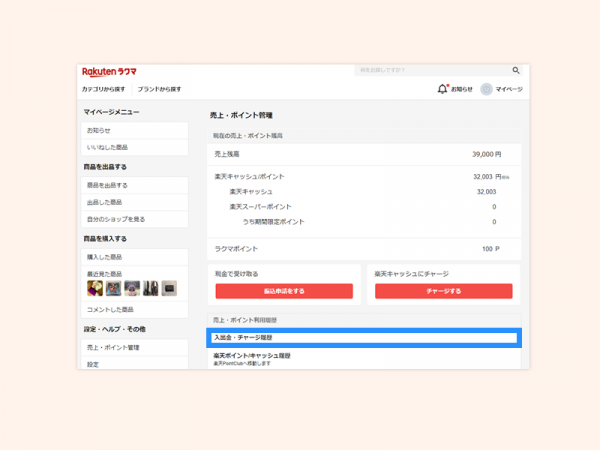Image resolution: width=600 pixels, height=450 pixels.
Task: Click the お知らせ header link
Action: [x=461, y=89]
